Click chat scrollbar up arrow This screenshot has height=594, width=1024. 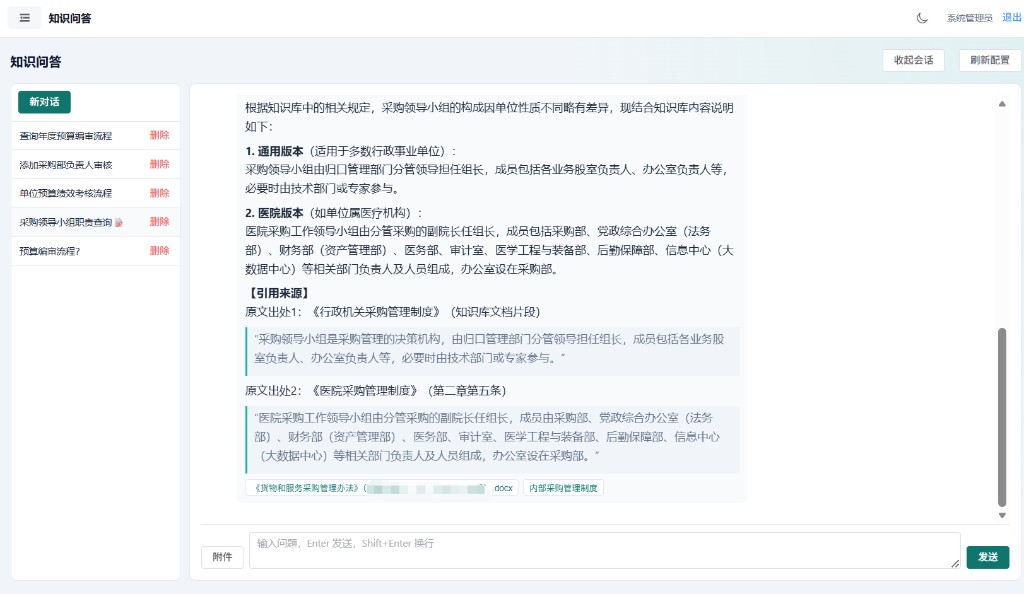click(1002, 104)
